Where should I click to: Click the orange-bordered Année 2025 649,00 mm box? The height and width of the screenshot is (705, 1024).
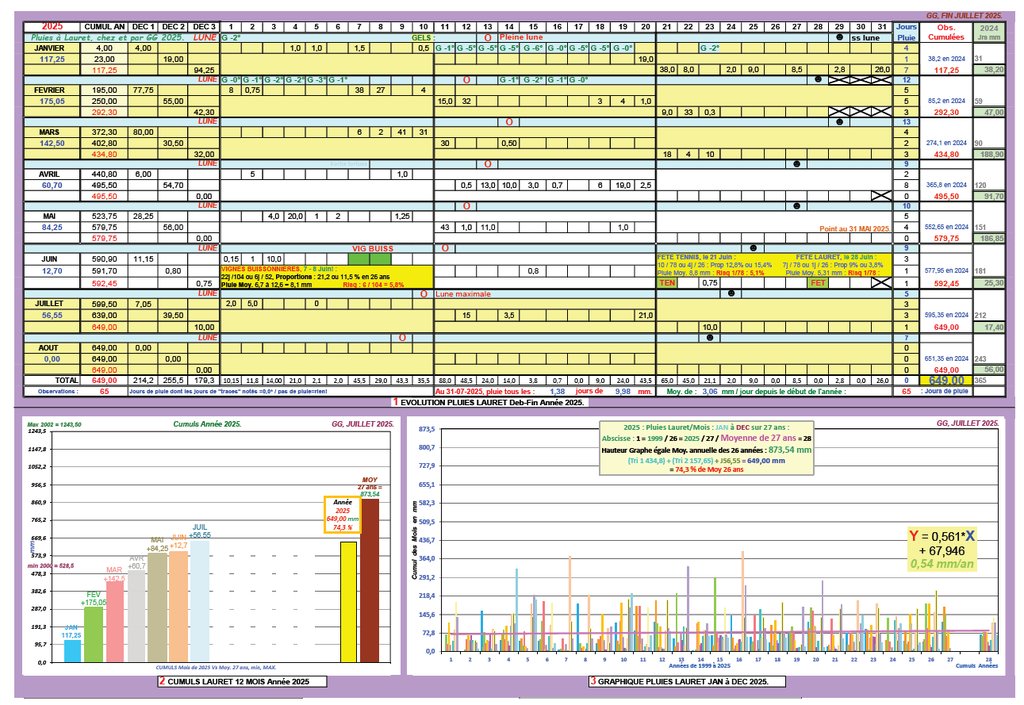tap(342, 515)
